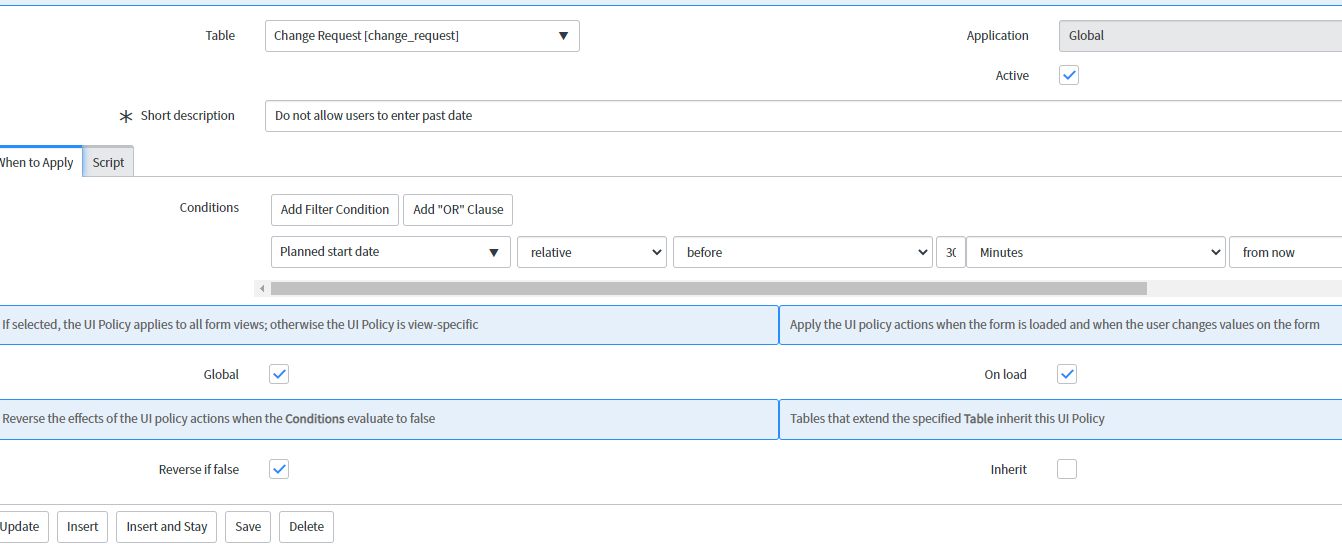
Task: Open the Table dropdown for Change Request
Action: (x=422, y=36)
